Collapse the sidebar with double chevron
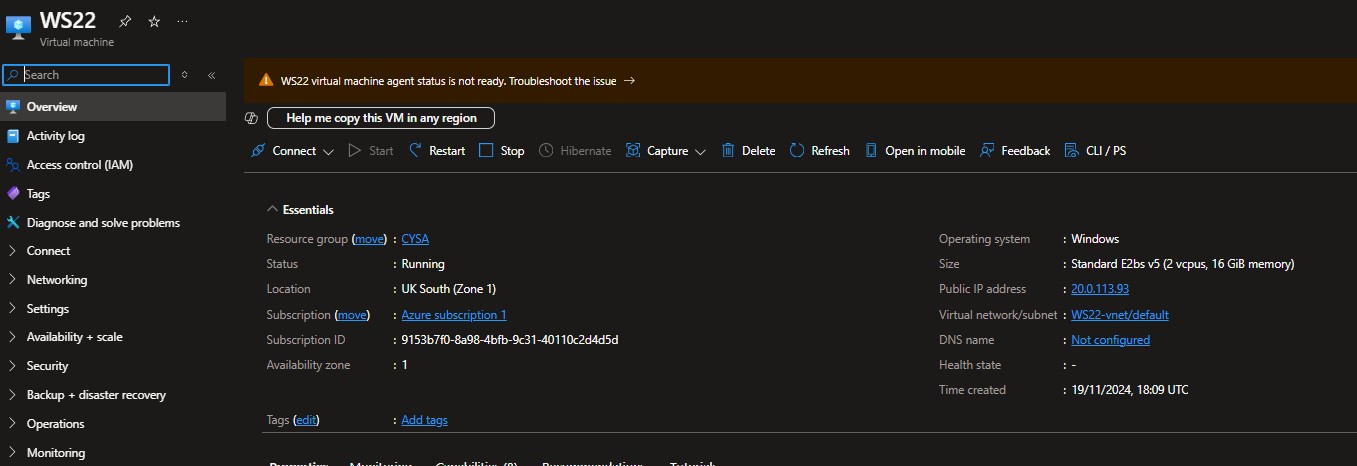This screenshot has height=466, width=1357. 211,75
